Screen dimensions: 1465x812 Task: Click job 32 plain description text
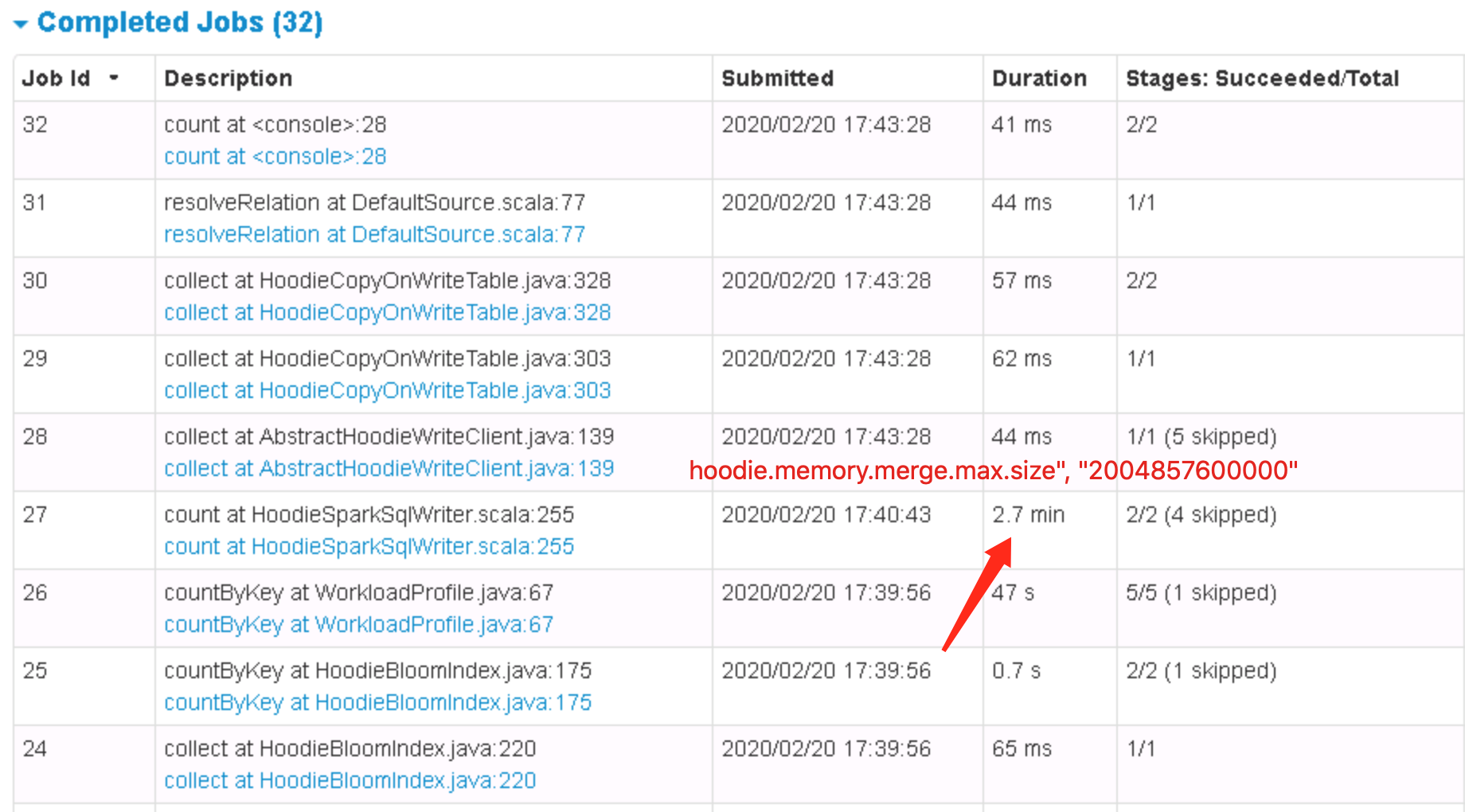tap(275, 124)
